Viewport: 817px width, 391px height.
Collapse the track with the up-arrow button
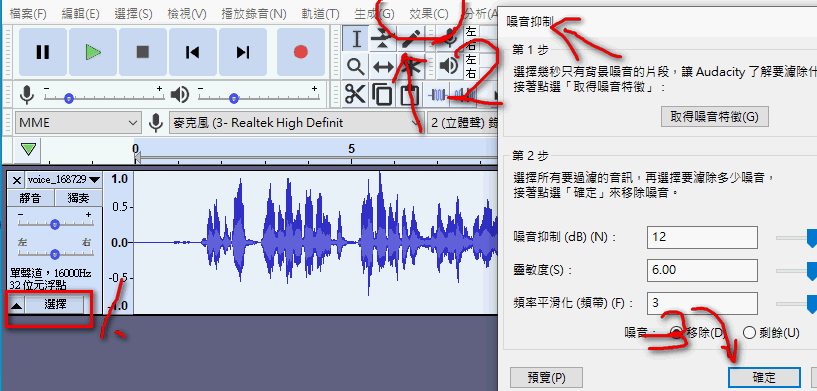pos(17,306)
